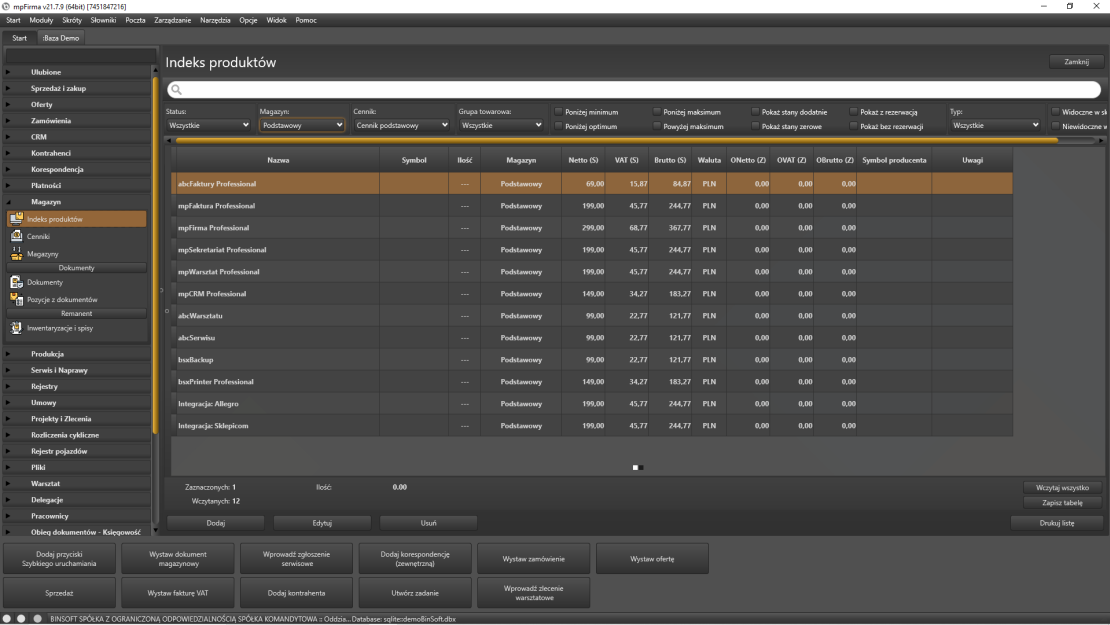Click Drukuj listę button

pos(1057,523)
